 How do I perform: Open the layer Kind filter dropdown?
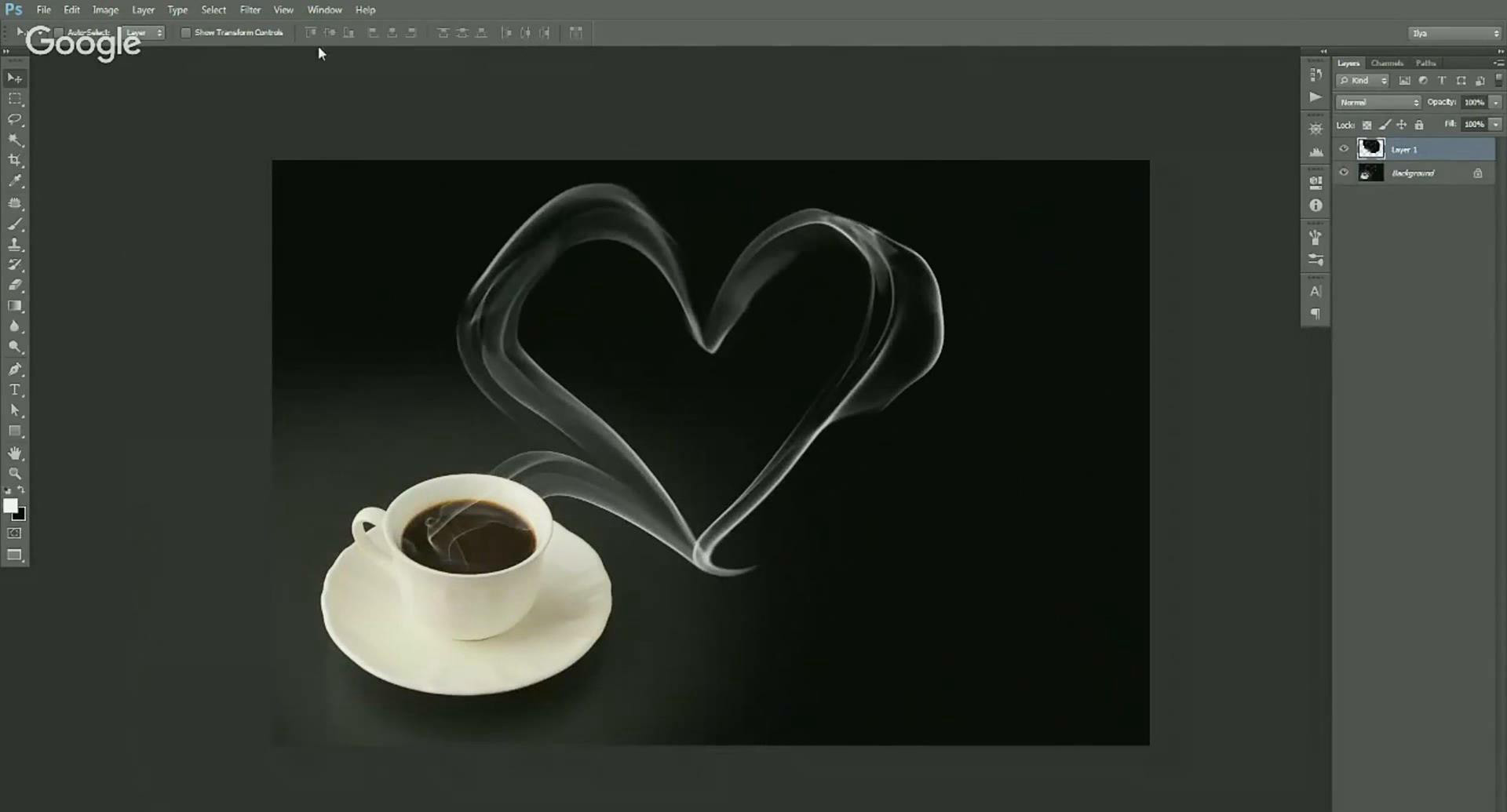point(1364,81)
